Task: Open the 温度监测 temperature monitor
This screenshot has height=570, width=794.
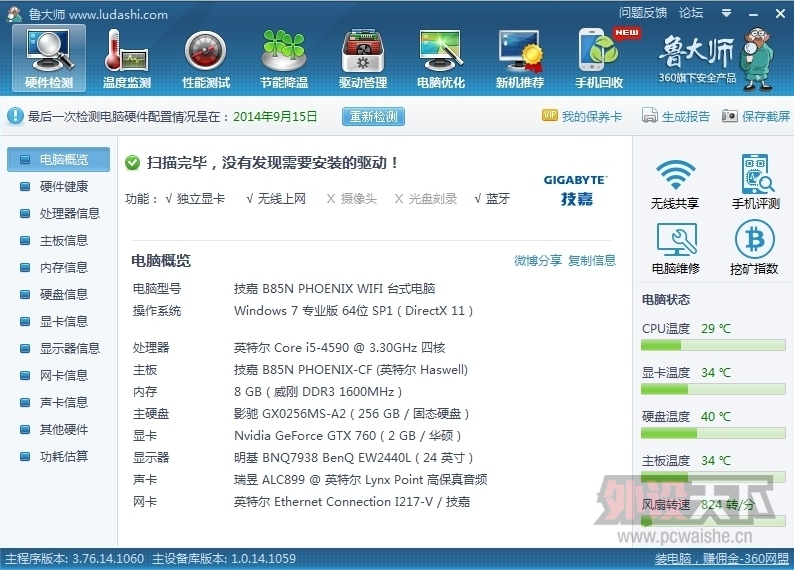Action: click(127, 58)
